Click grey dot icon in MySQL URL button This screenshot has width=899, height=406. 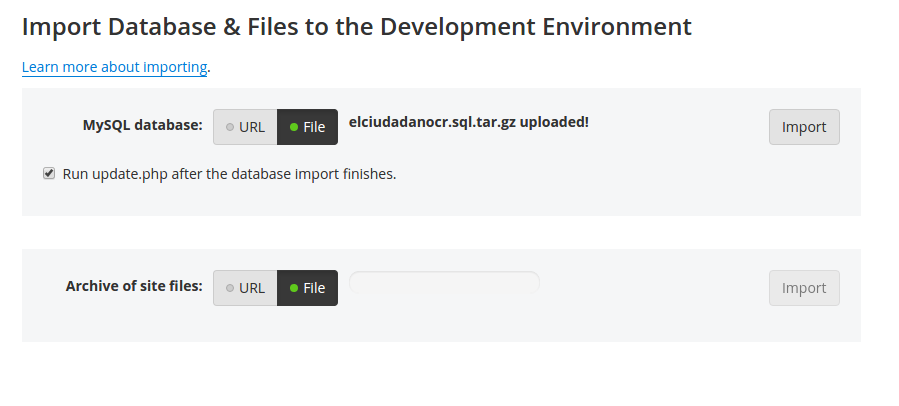point(230,127)
